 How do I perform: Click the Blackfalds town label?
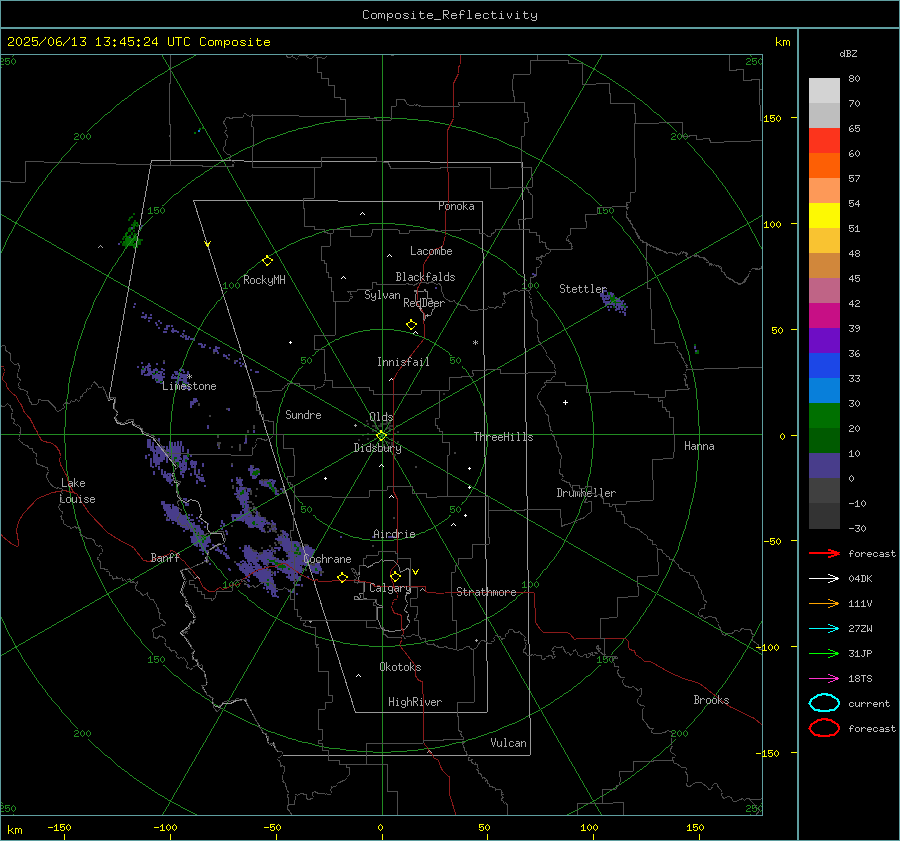tap(425, 277)
